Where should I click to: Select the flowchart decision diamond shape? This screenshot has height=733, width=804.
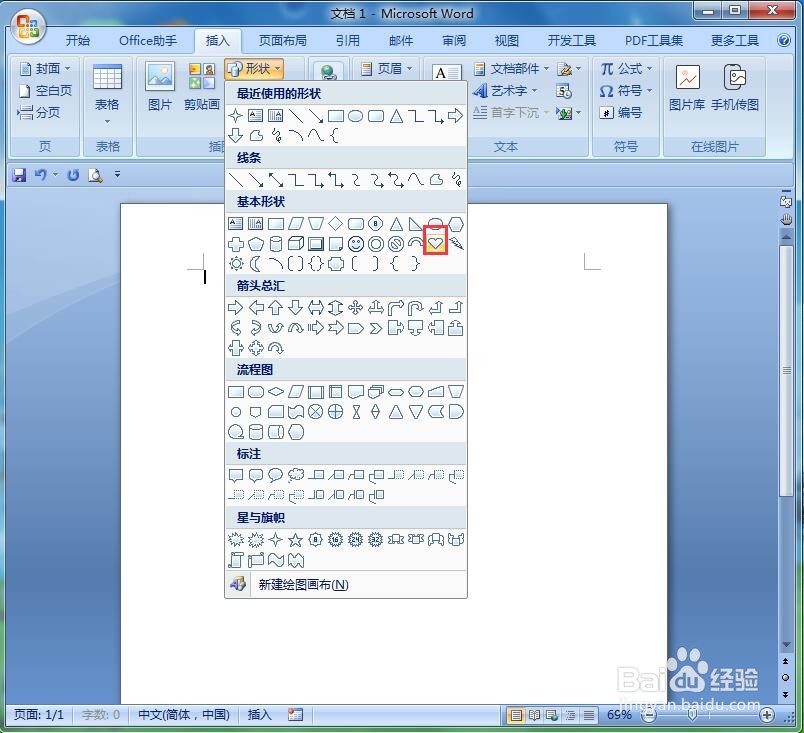(275, 392)
